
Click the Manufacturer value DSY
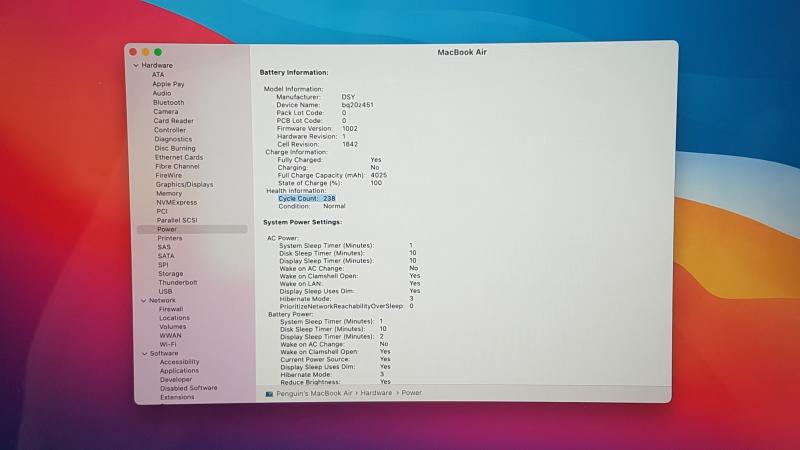tap(348, 96)
